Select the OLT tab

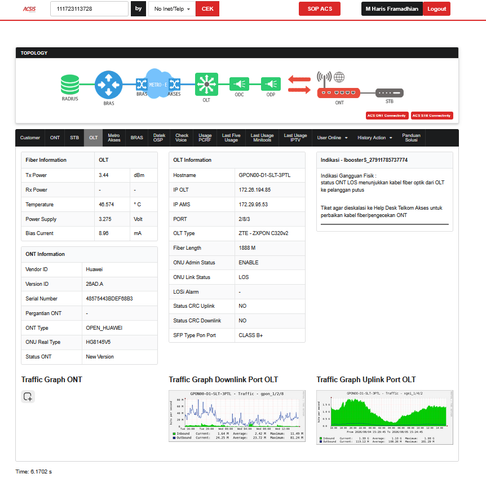[93, 138]
